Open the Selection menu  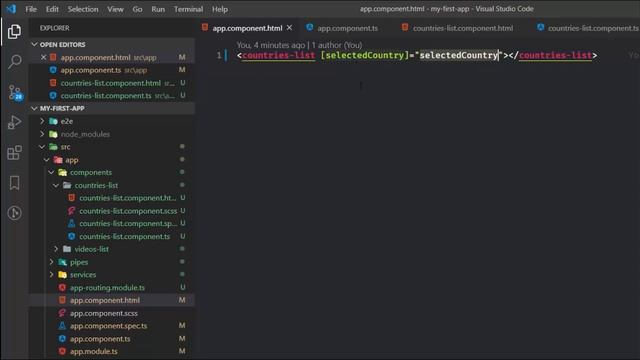click(83, 9)
